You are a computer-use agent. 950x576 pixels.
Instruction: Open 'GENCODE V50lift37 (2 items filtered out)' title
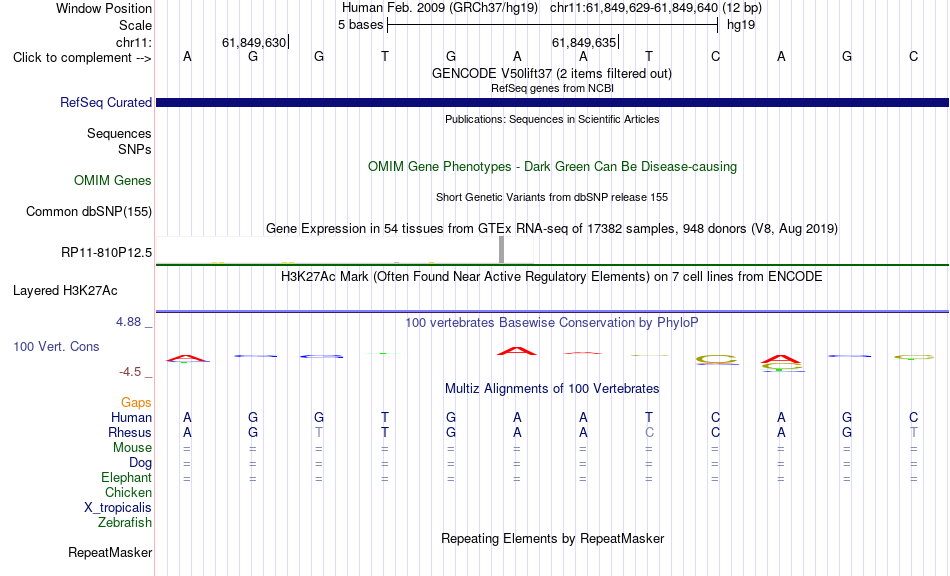click(x=552, y=73)
